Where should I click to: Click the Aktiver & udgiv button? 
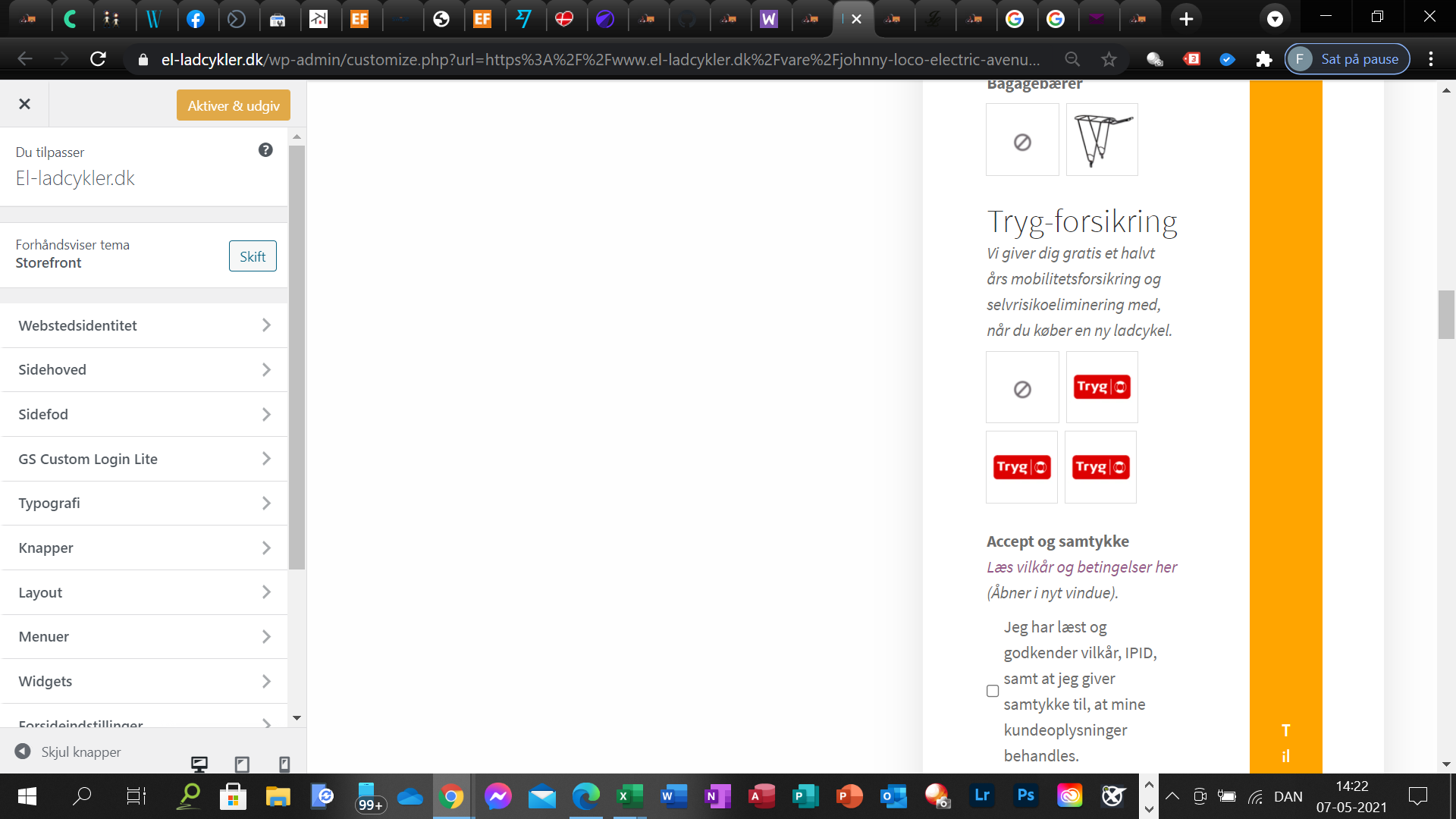coord(234,105)
